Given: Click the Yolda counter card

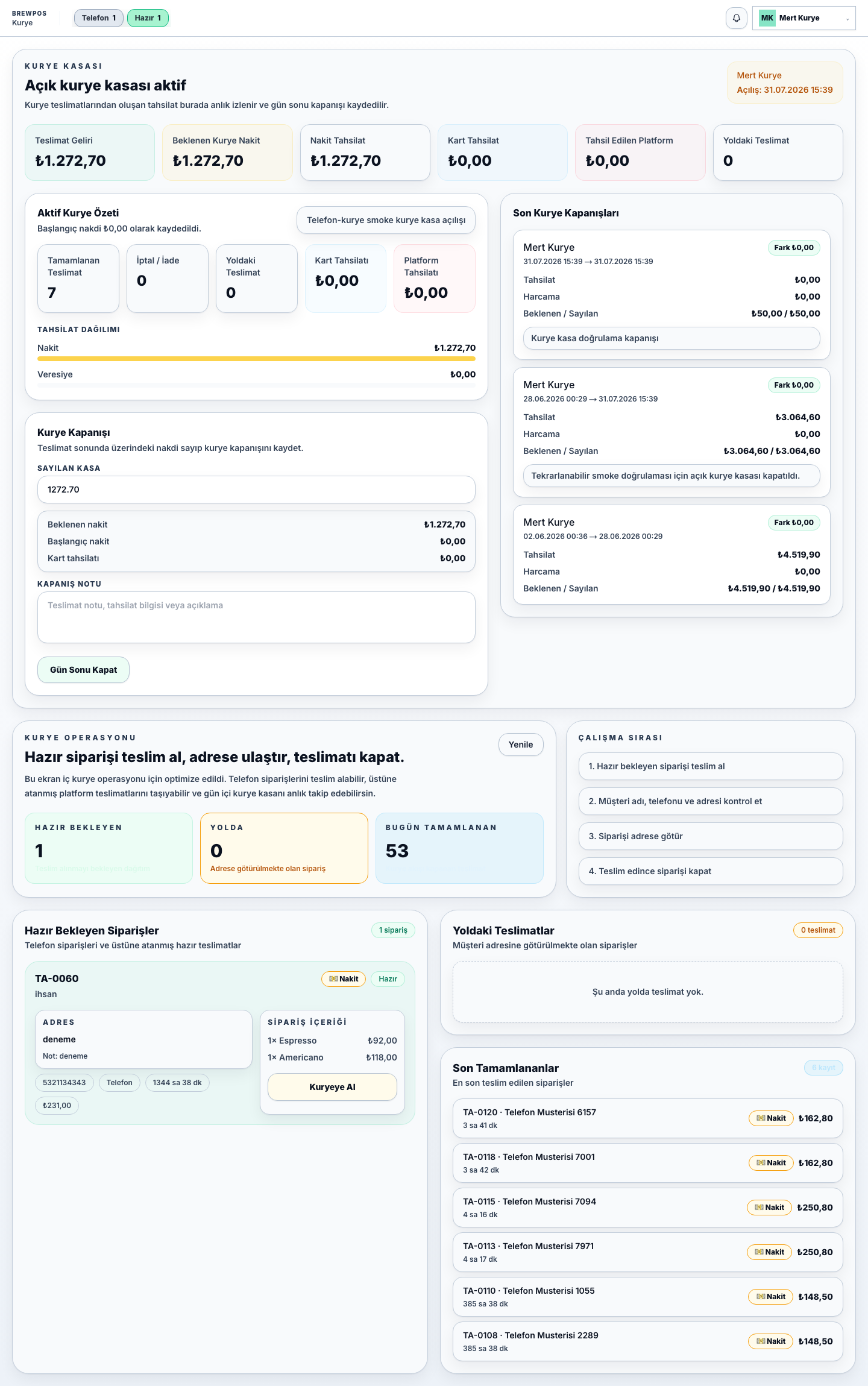Looking at the screenshot, I should click(x=284, y=848).
